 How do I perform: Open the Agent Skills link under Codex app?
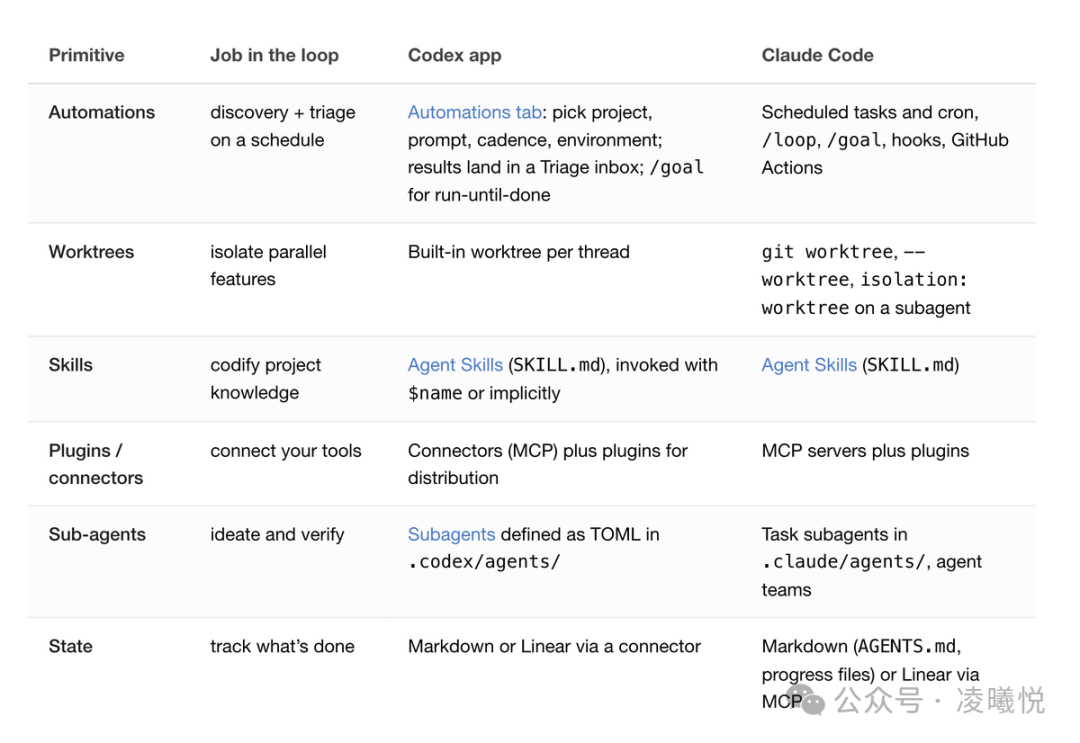tap(455, 365)
